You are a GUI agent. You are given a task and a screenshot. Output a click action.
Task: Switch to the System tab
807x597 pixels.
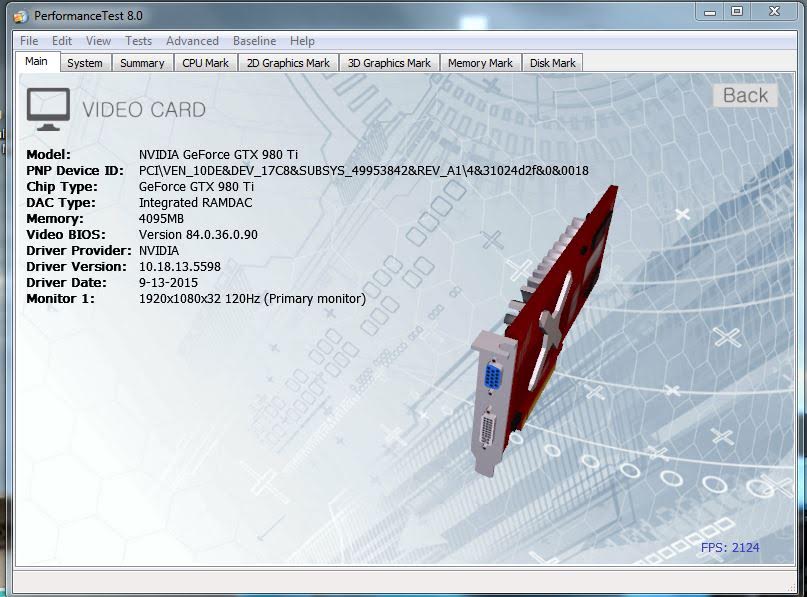point(85,63)
